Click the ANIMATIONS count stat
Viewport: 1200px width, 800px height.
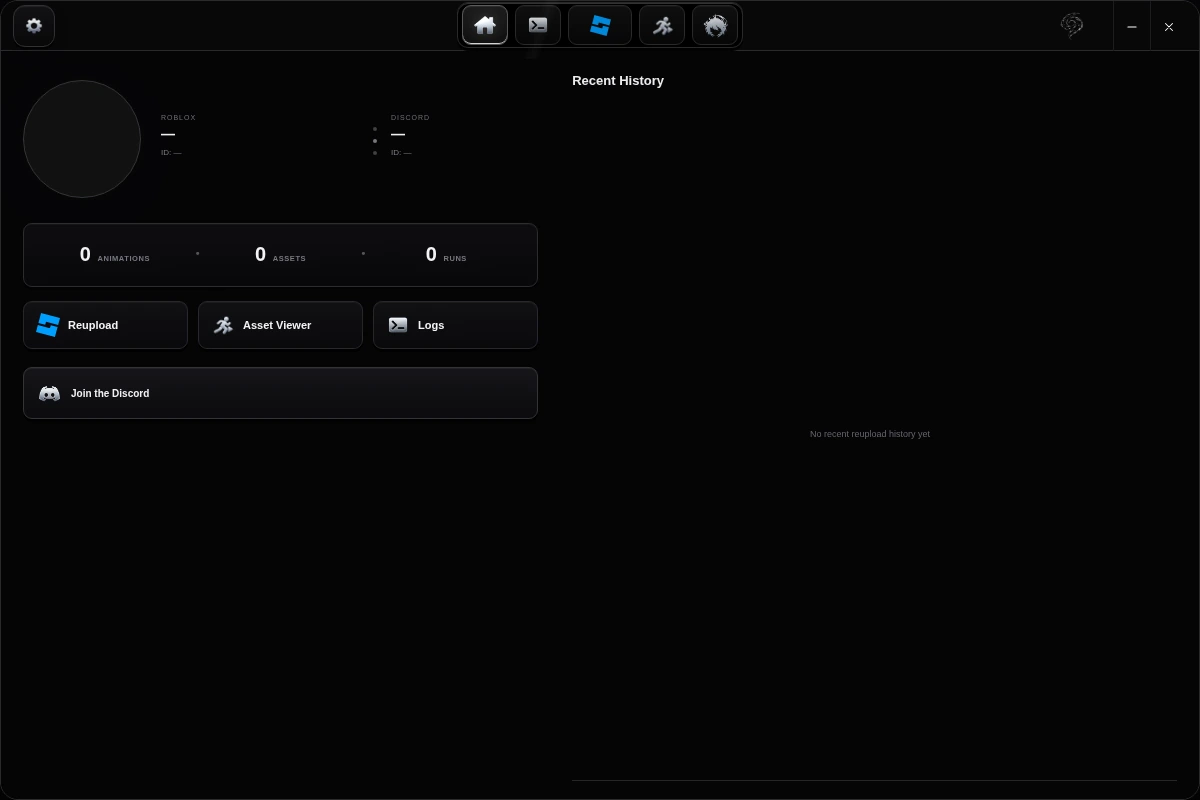(115, 255)
